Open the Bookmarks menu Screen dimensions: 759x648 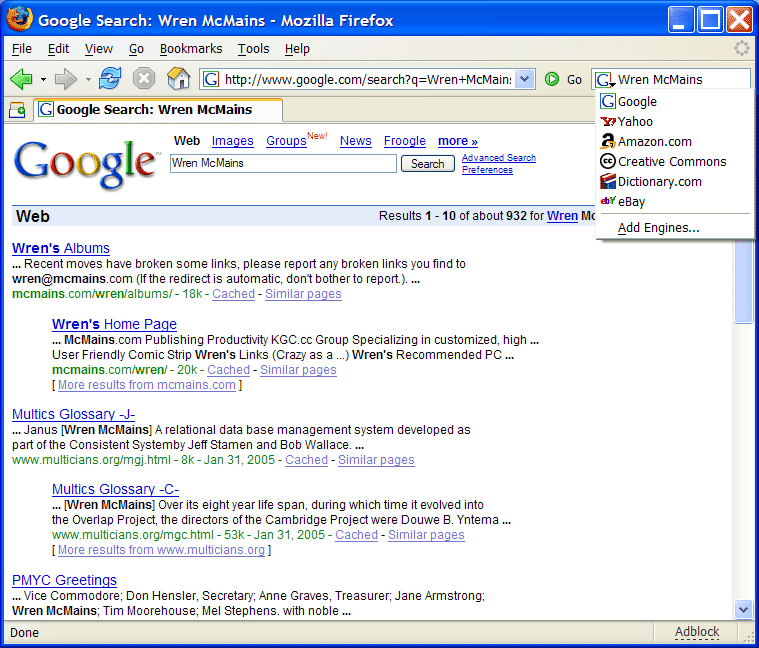191,49
